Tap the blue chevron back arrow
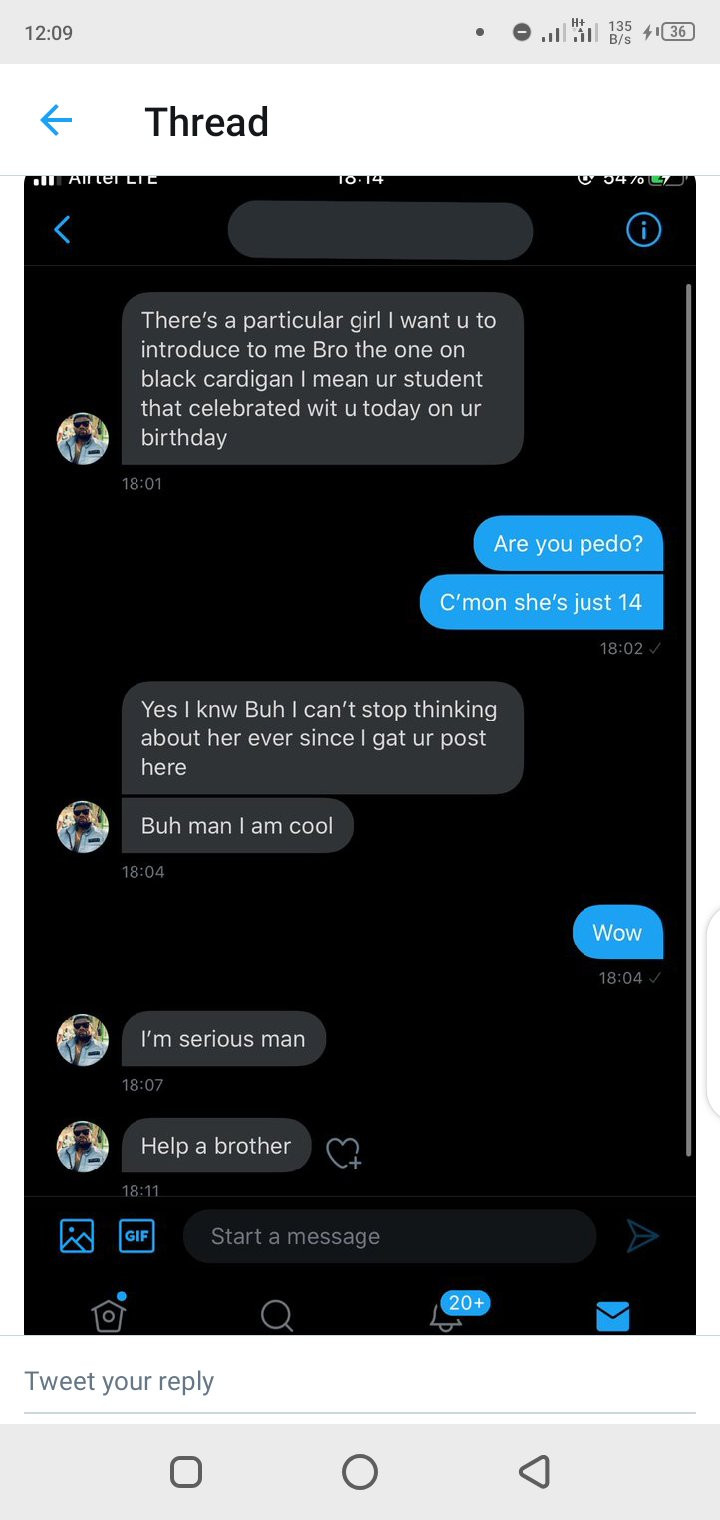This screenshot has width=720, height=1520. click(x=62, y=230)
